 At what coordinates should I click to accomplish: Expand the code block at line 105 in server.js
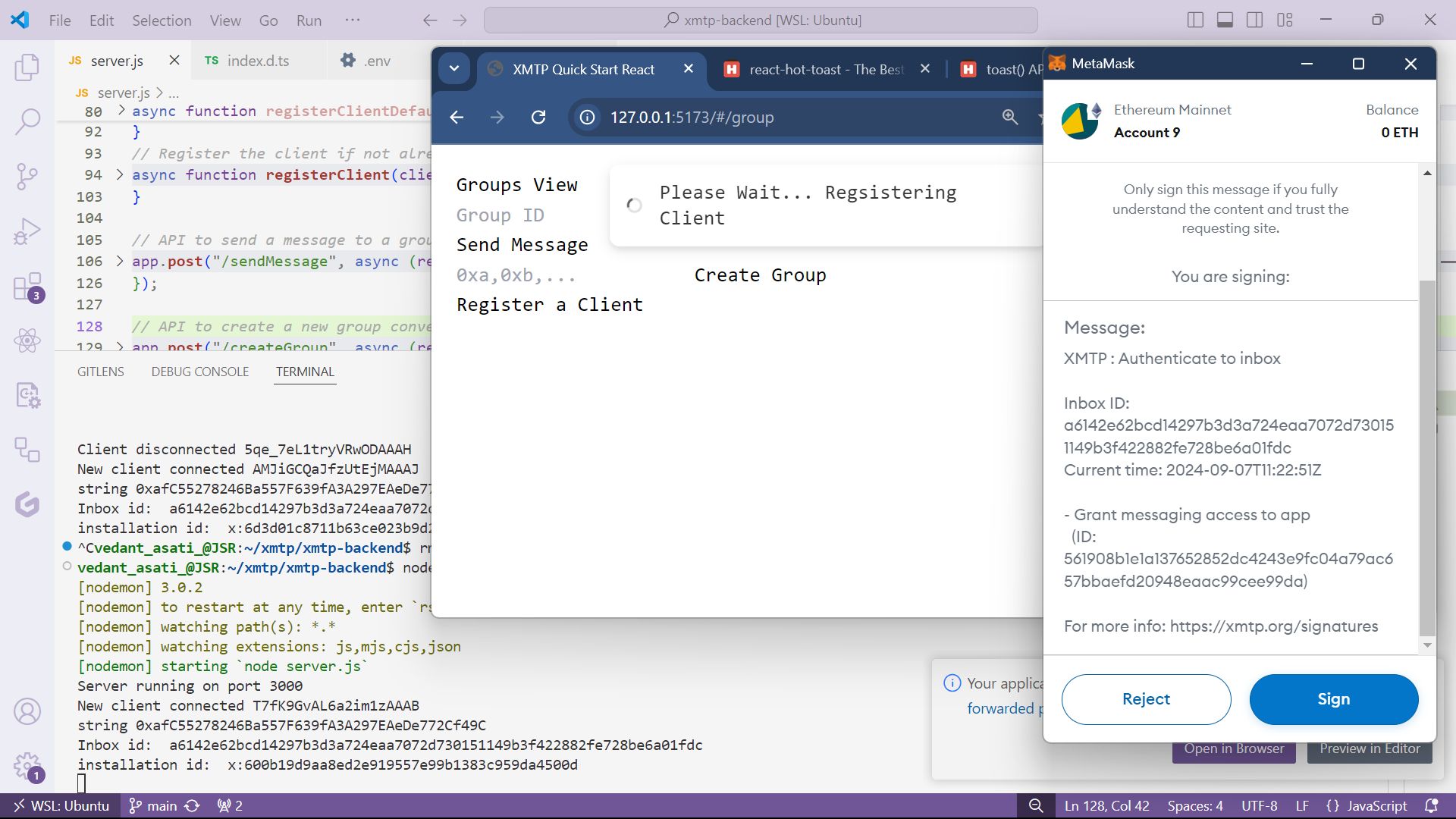pyautogui.click(x=119, y=263)
